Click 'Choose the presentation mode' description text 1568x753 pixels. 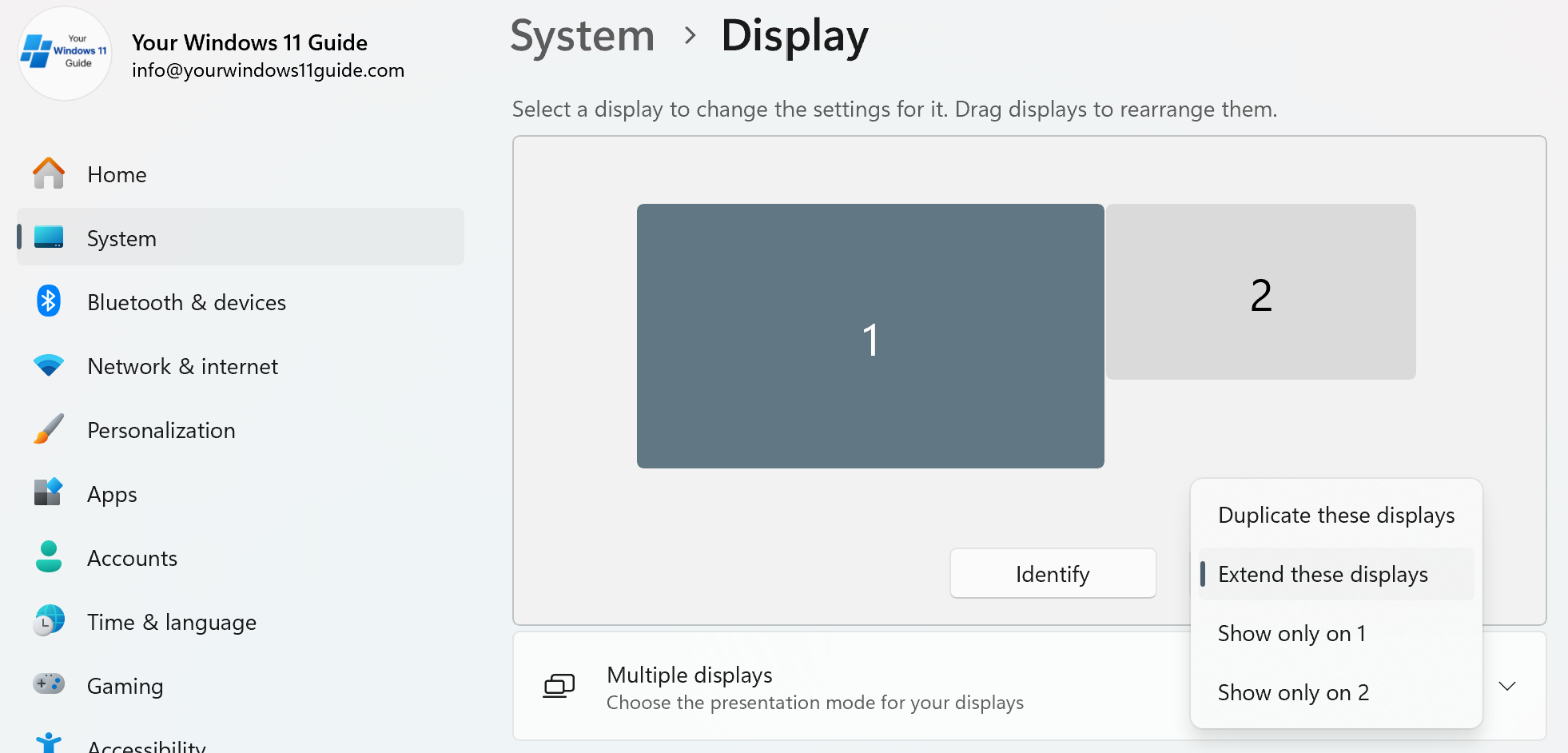[x=815, y=703]
